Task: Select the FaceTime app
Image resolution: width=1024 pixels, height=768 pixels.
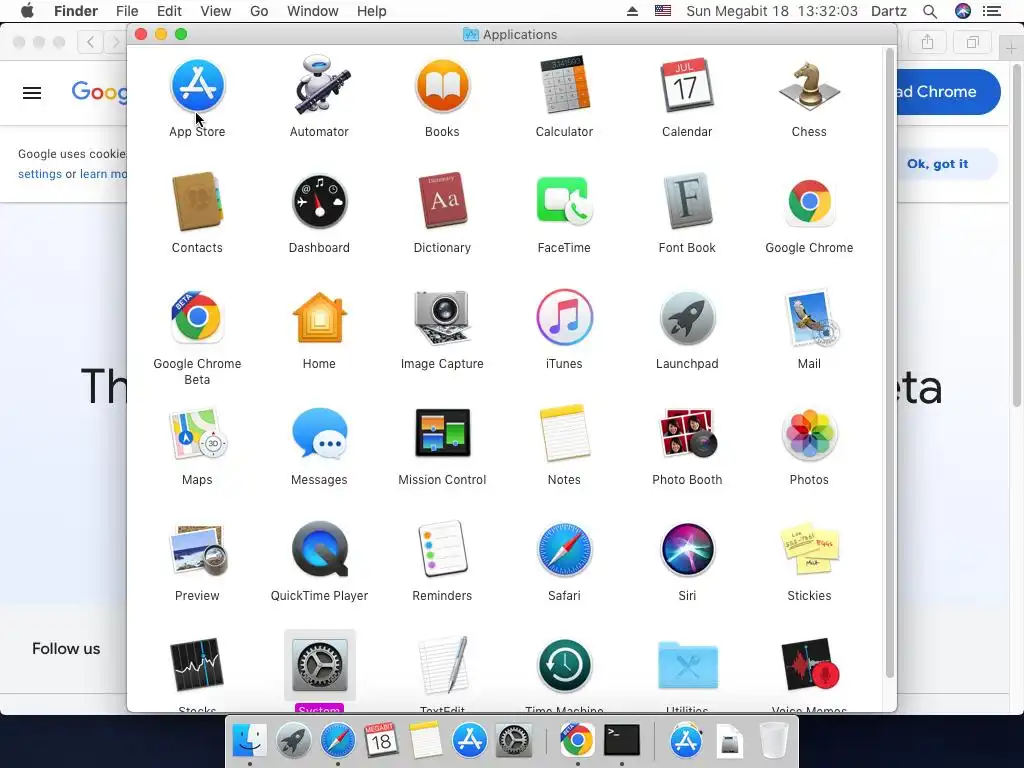Action: 564,202
